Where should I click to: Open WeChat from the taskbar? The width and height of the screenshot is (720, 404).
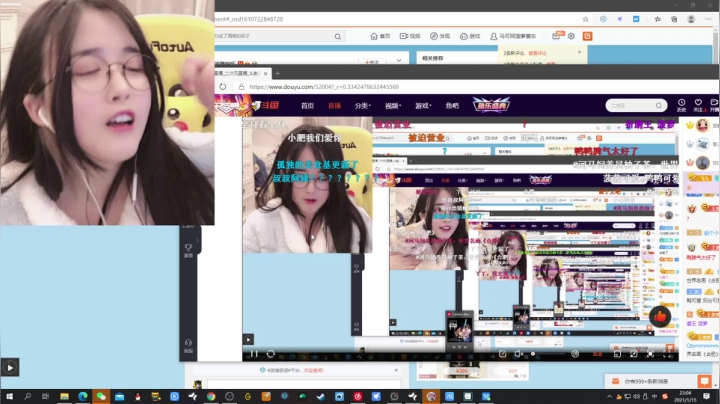(101, 396)
